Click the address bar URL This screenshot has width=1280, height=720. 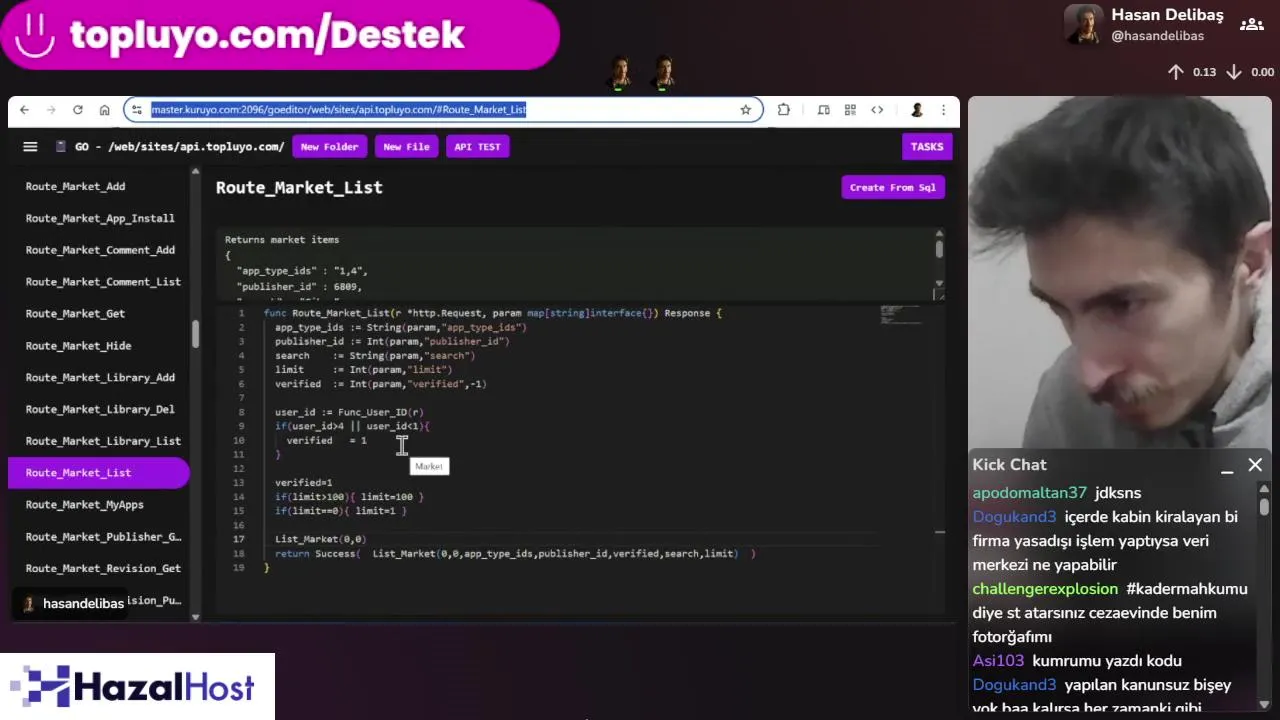point(338,110)
